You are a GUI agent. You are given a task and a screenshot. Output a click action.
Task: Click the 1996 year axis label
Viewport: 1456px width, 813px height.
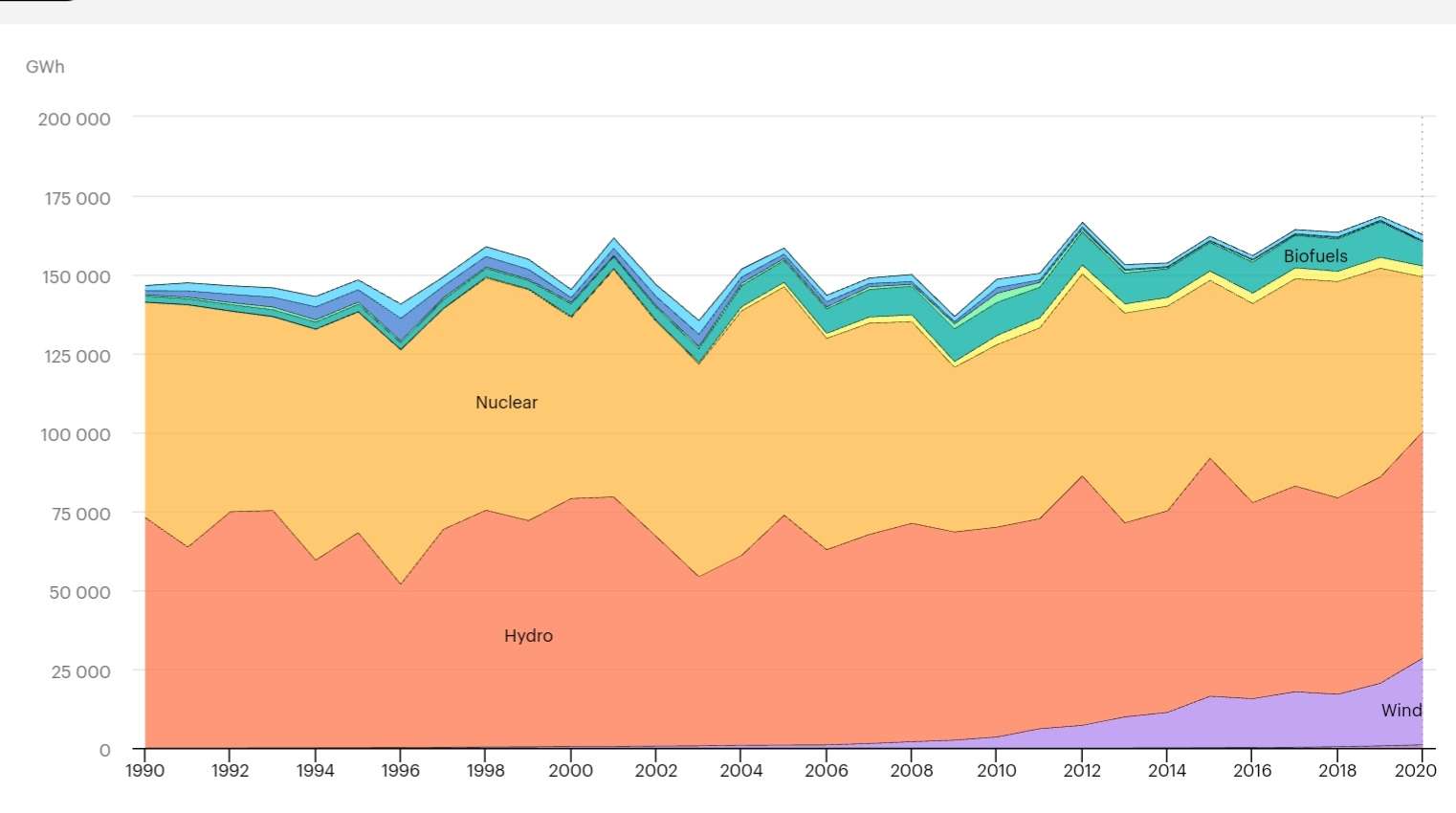point(400,771)
